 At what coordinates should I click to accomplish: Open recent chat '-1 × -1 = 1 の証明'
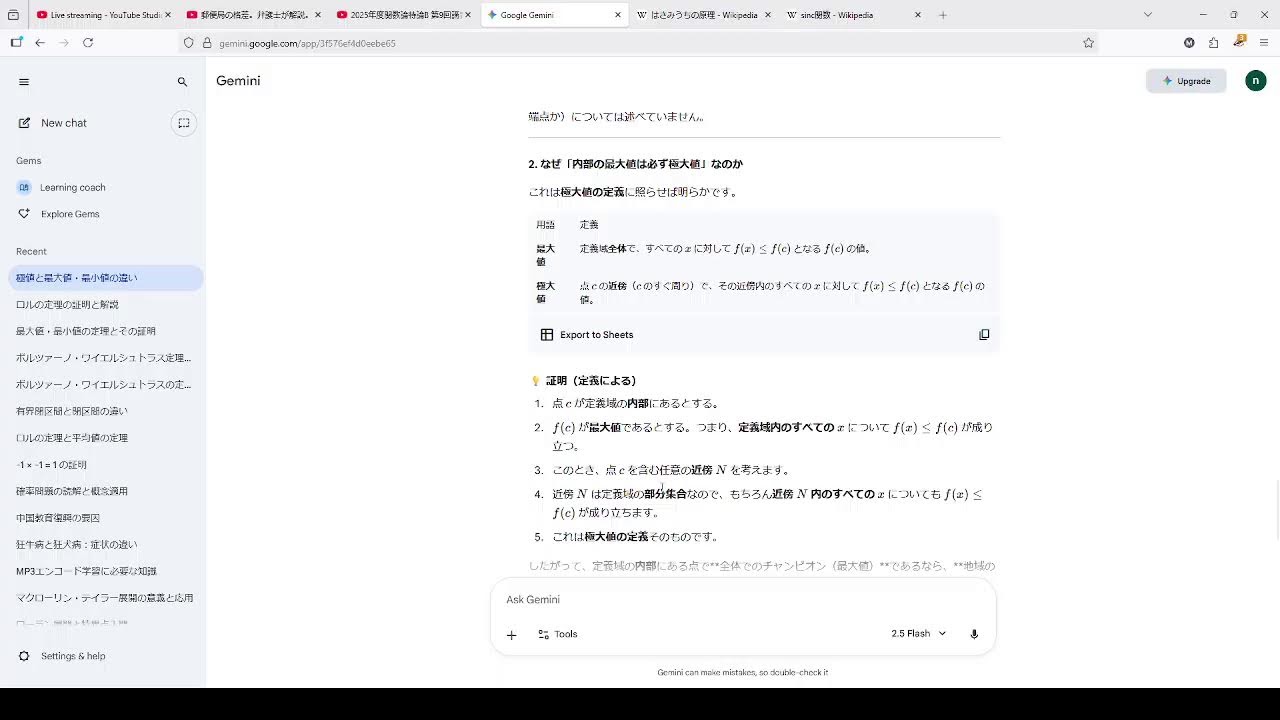pyautogui.click(x=52, y=465)
